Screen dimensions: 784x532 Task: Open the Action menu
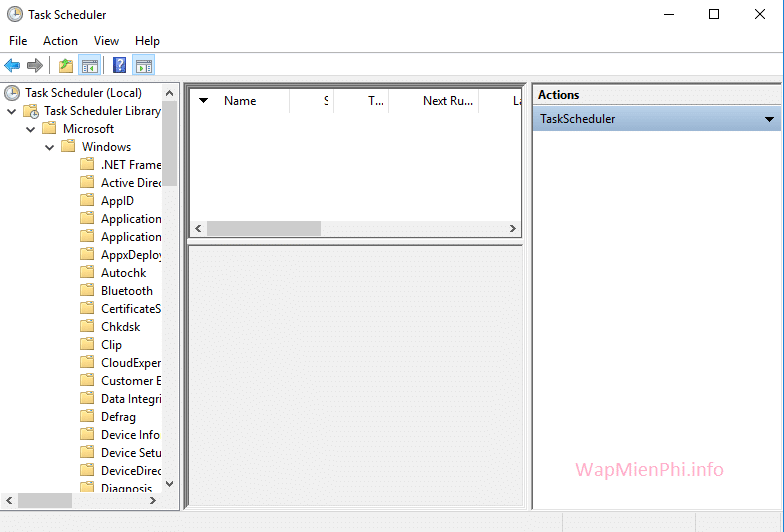click(x=60, y=41)
